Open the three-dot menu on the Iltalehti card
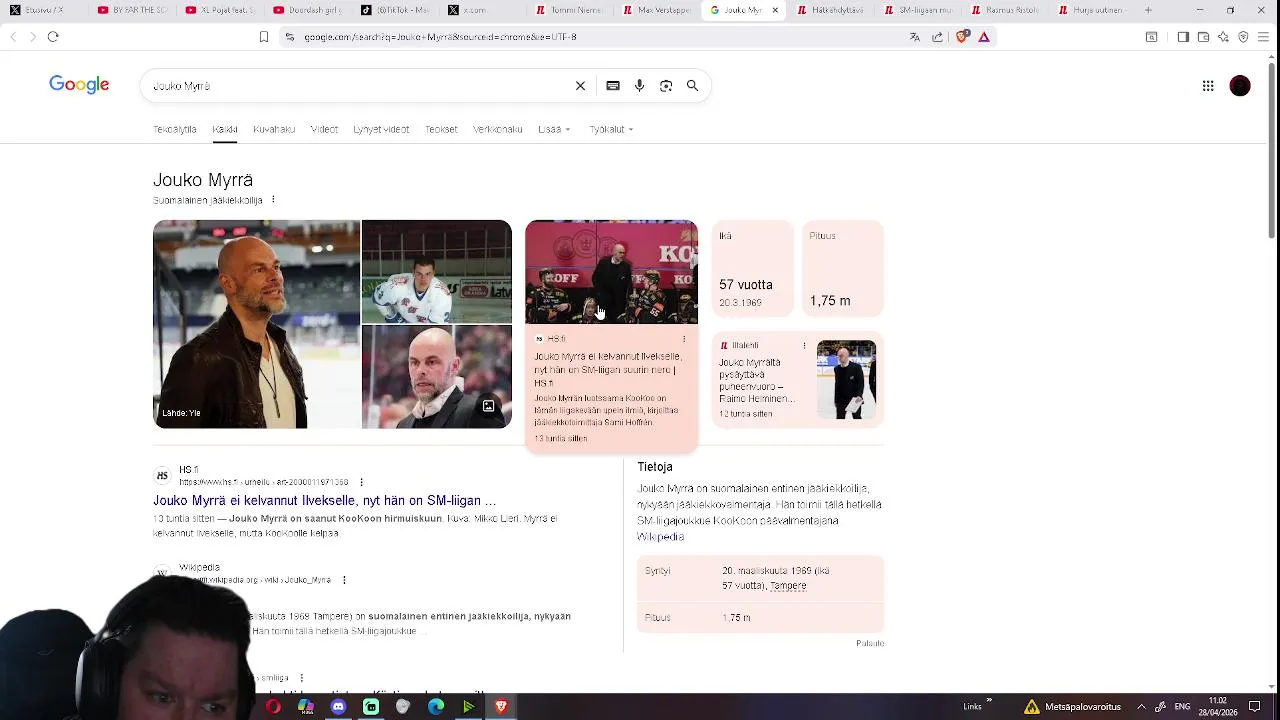The width and height of the screenshot is (1280, 720). coord(804,346)
